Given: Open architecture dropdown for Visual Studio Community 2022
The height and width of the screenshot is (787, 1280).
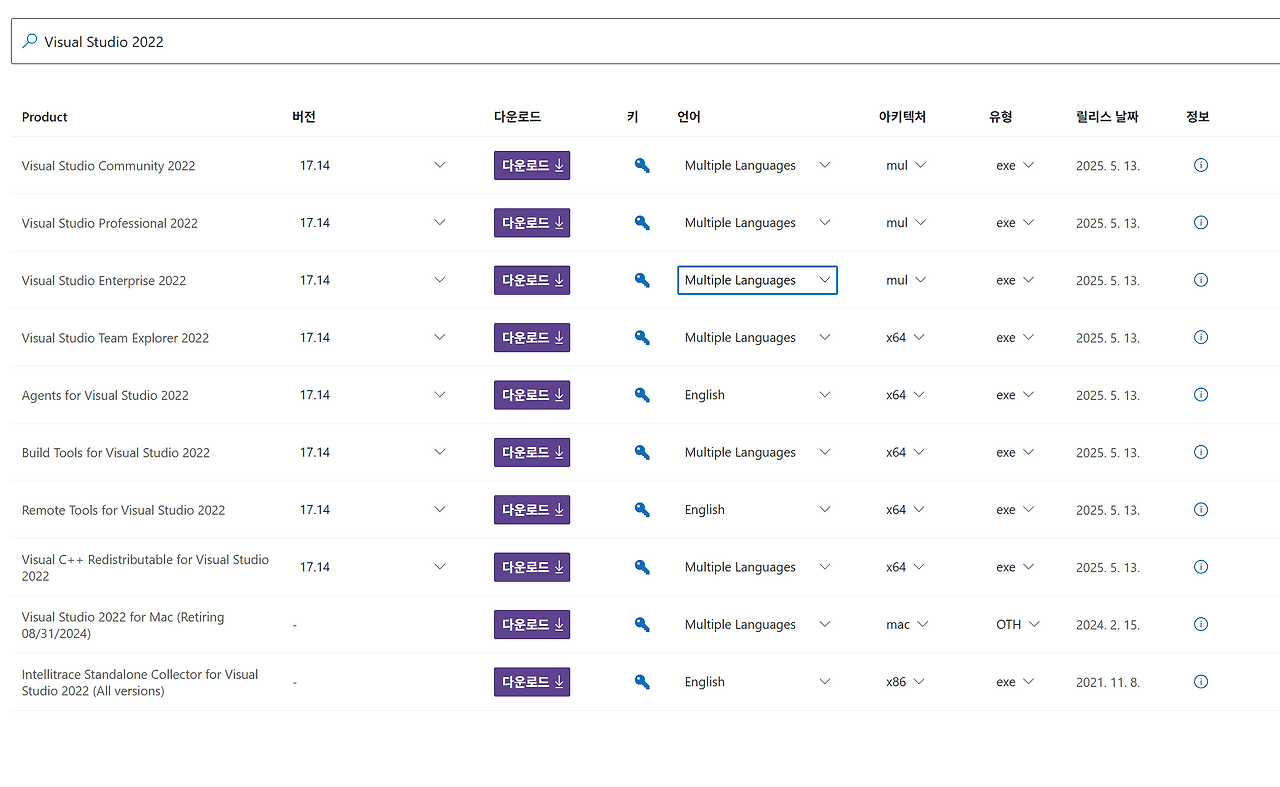Looking at the screenshot, I should click(x=906, y=165).
